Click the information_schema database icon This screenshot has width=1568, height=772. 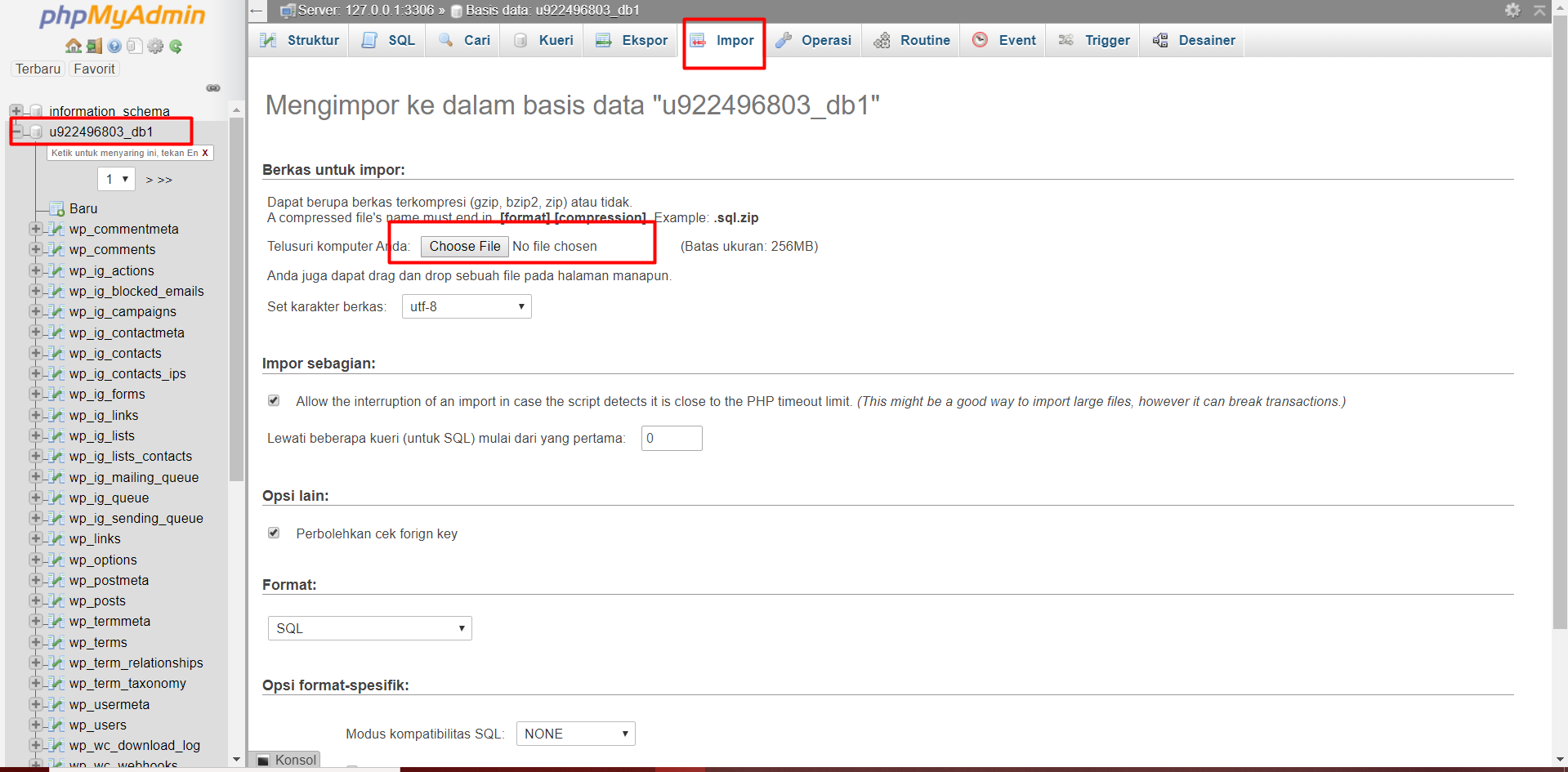coord(36,110)
